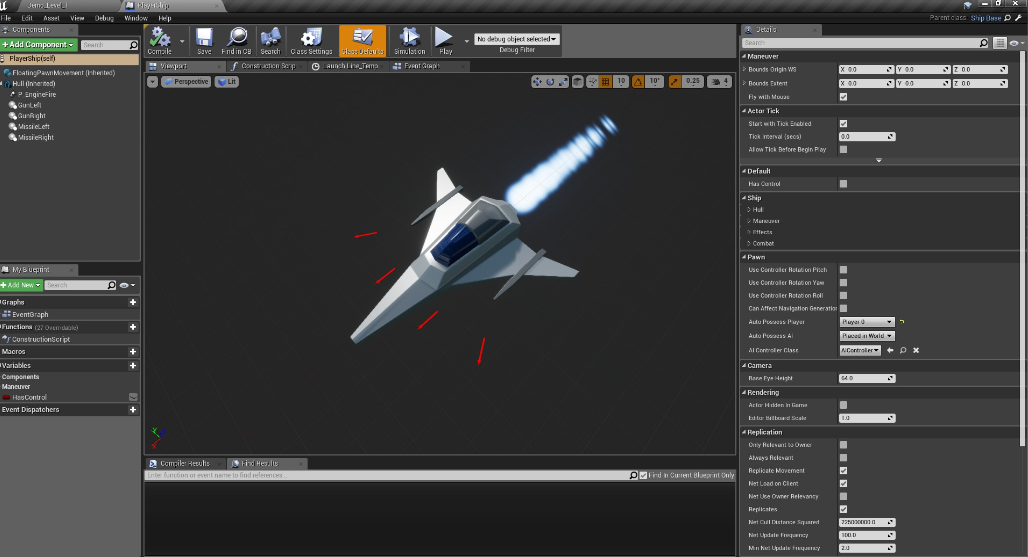Reset Auto Possess Player to default

point(902,322)
